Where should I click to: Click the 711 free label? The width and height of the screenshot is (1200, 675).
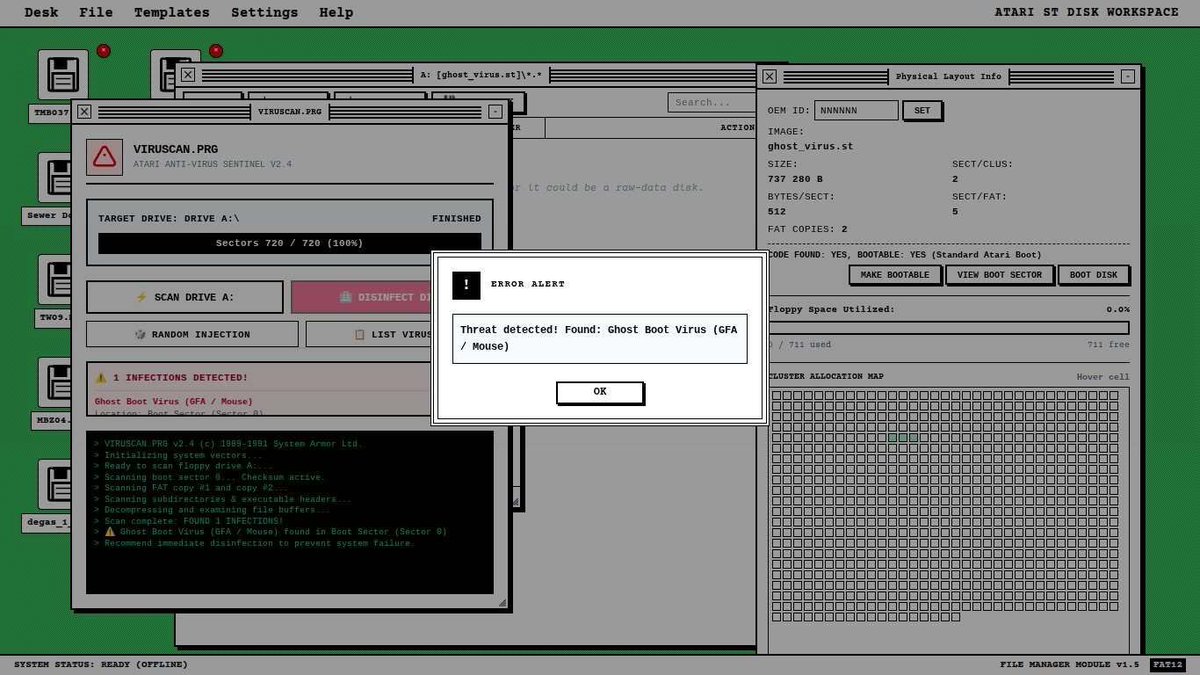pos(1108,345)
